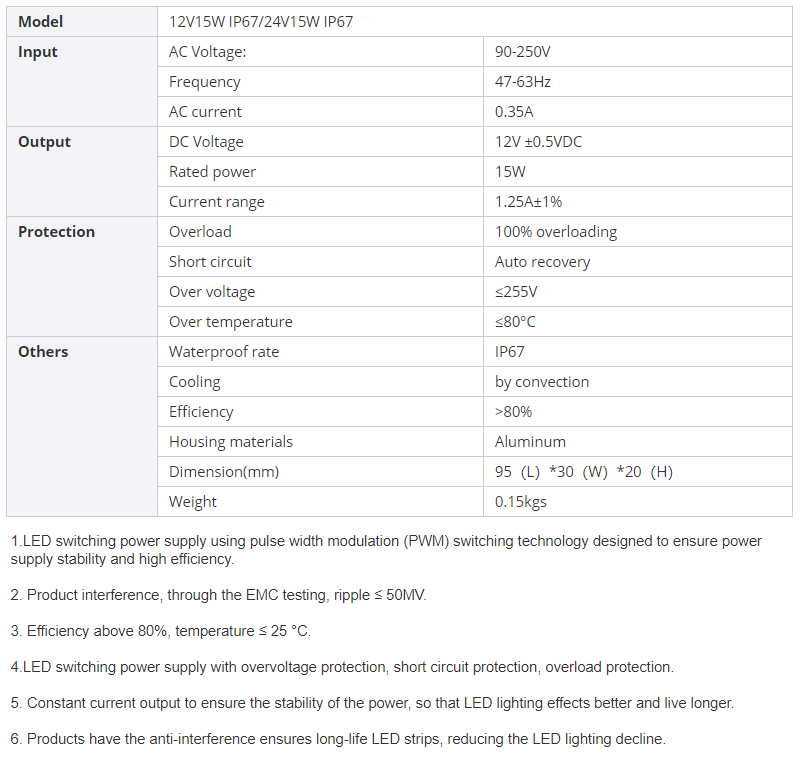Click the DC Voltage value 12V ±0.5VDC
This screenshot has height=759, width=808.
click(x=538, y=142)
